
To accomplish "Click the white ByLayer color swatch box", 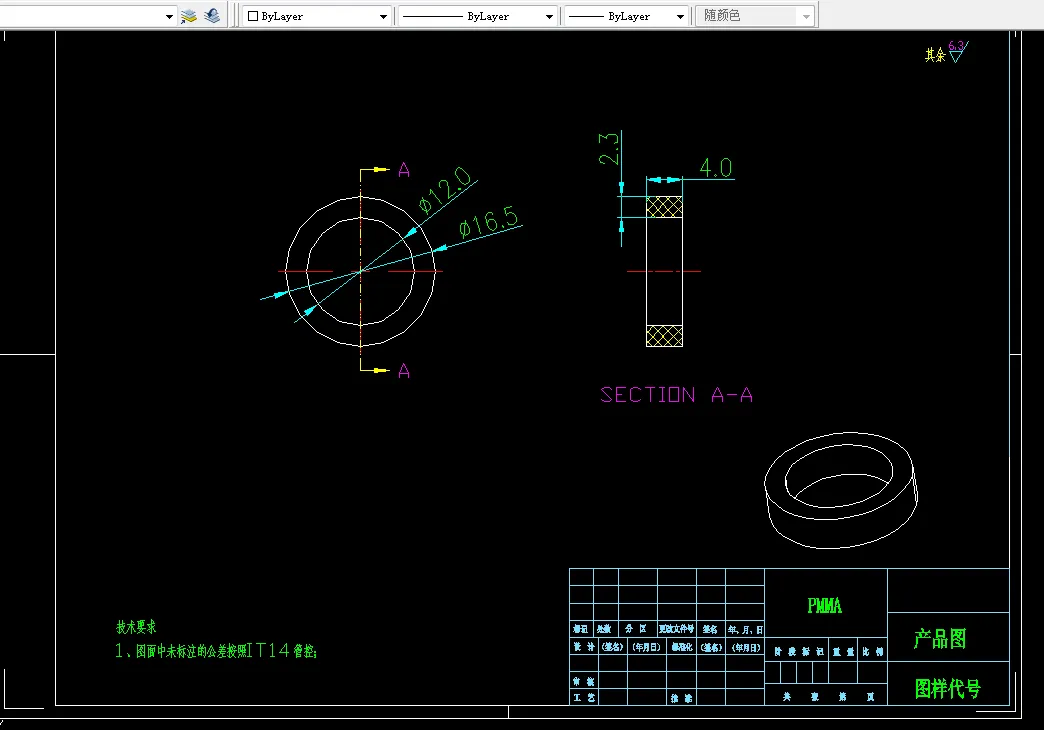I will pyautogui.click(x=253, y=16).
